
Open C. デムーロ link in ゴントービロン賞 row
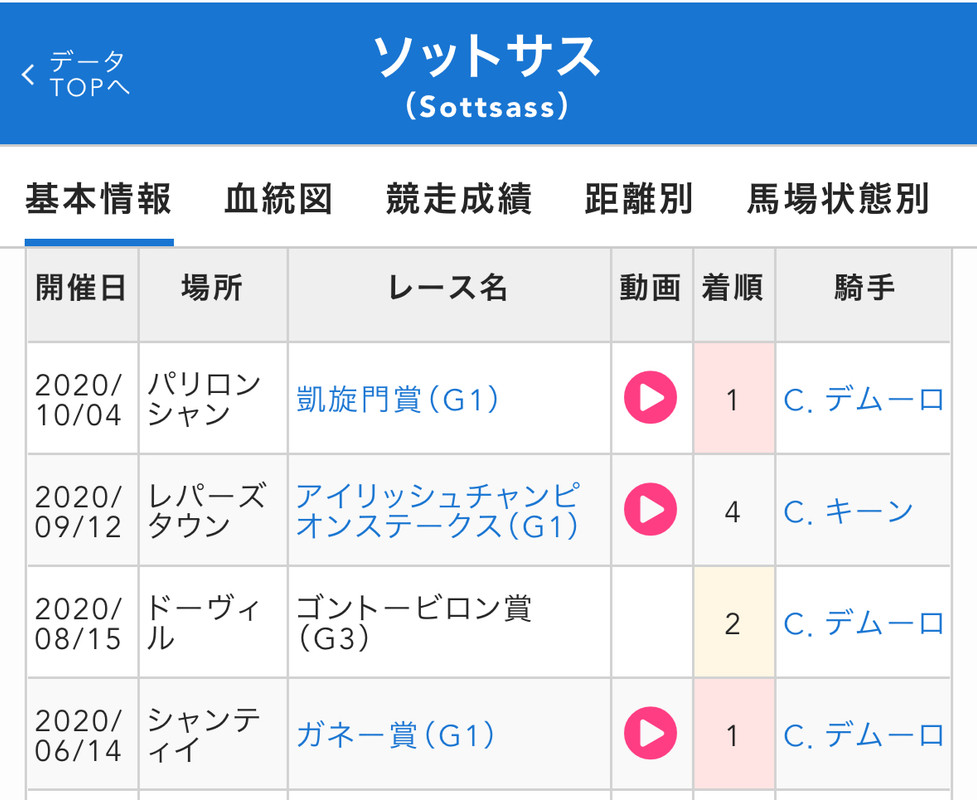click(864, 623)
